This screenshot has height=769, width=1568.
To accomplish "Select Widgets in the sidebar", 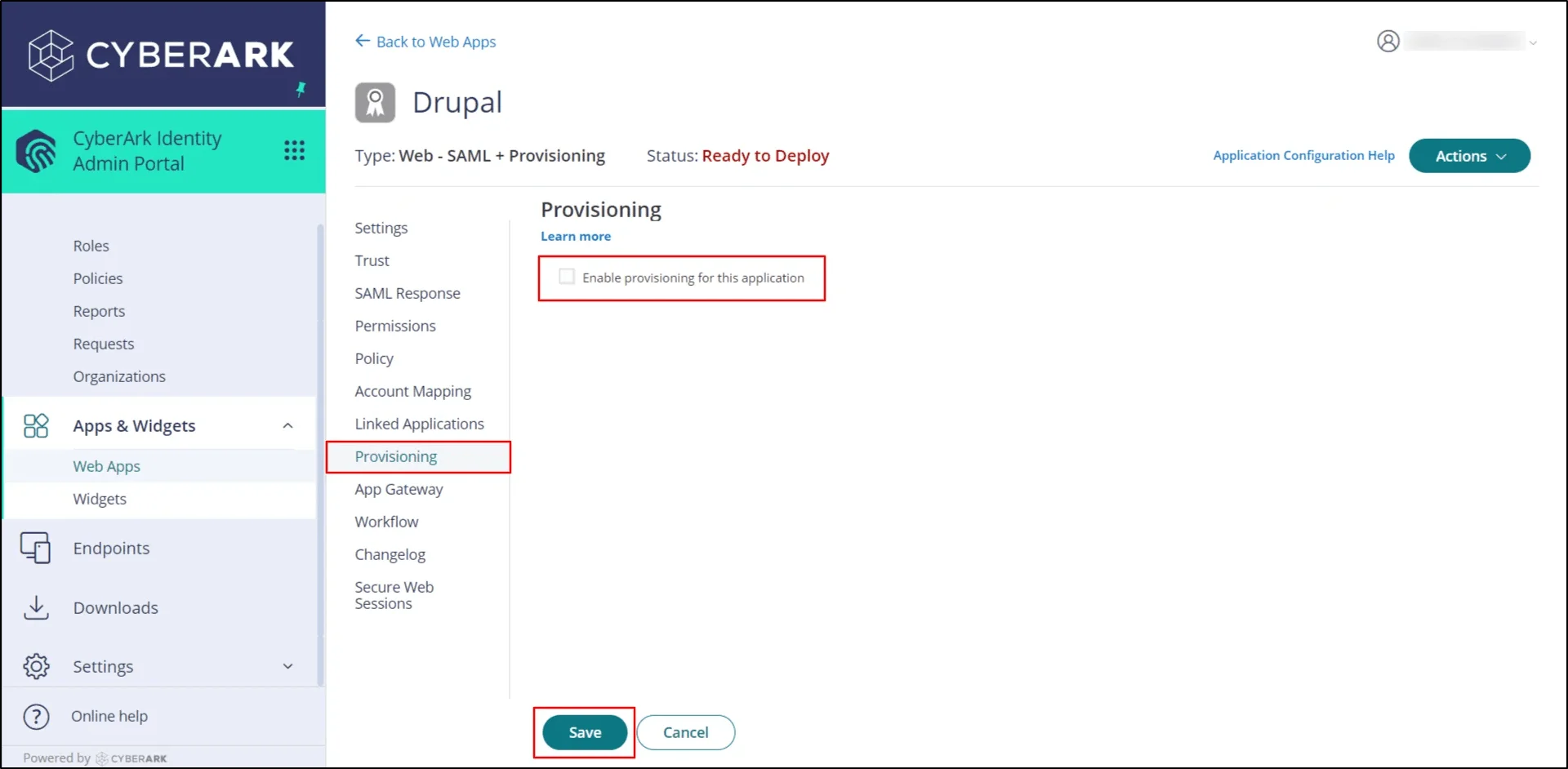I will [x=100, y=499].
